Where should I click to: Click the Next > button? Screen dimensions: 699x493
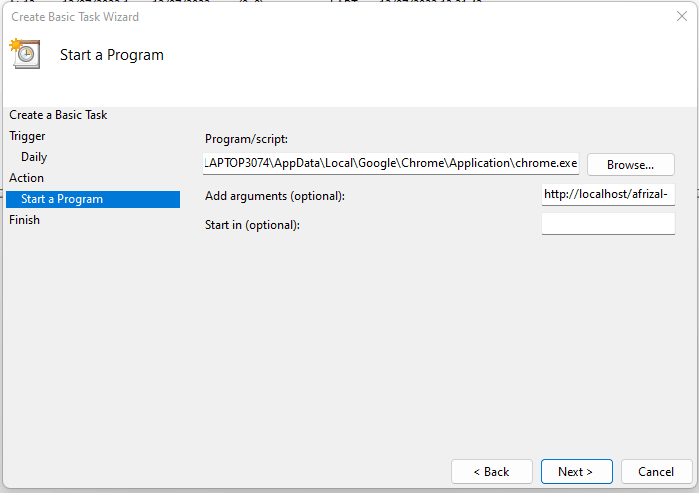[576, 472]
